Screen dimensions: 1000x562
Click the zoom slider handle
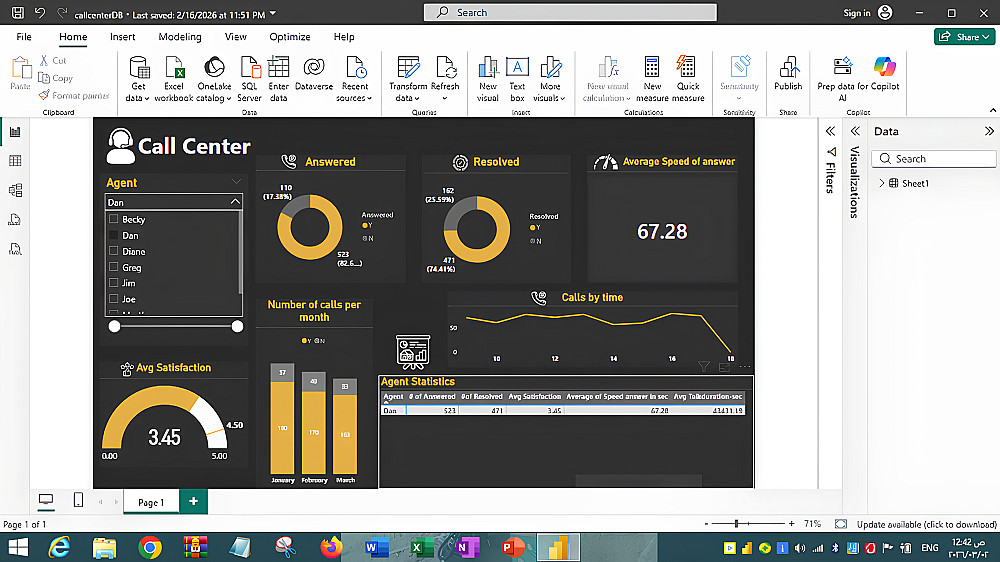(737, 523)
